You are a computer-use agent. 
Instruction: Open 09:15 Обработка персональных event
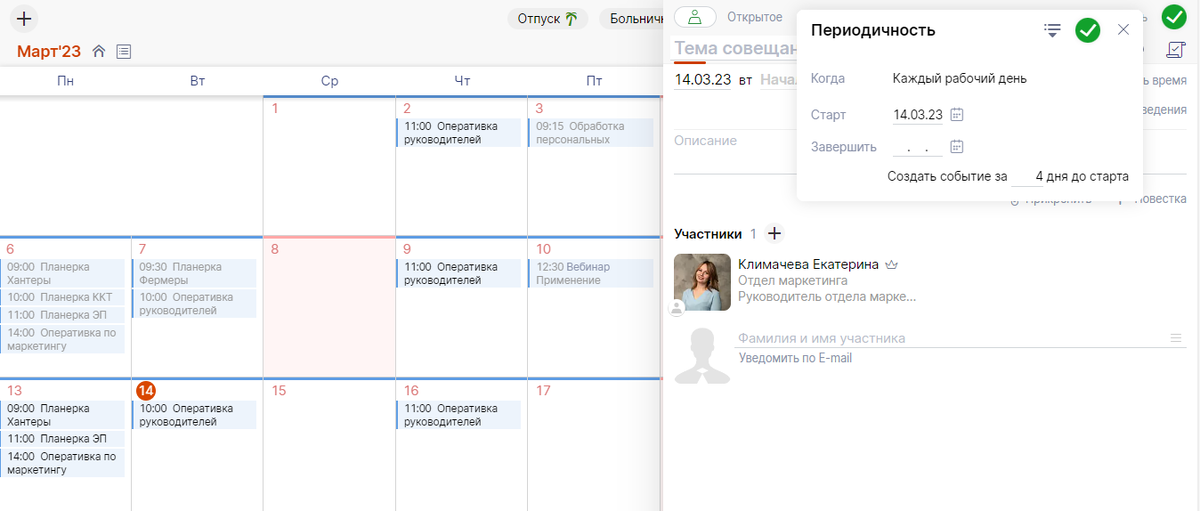click(x=591, y=133)
